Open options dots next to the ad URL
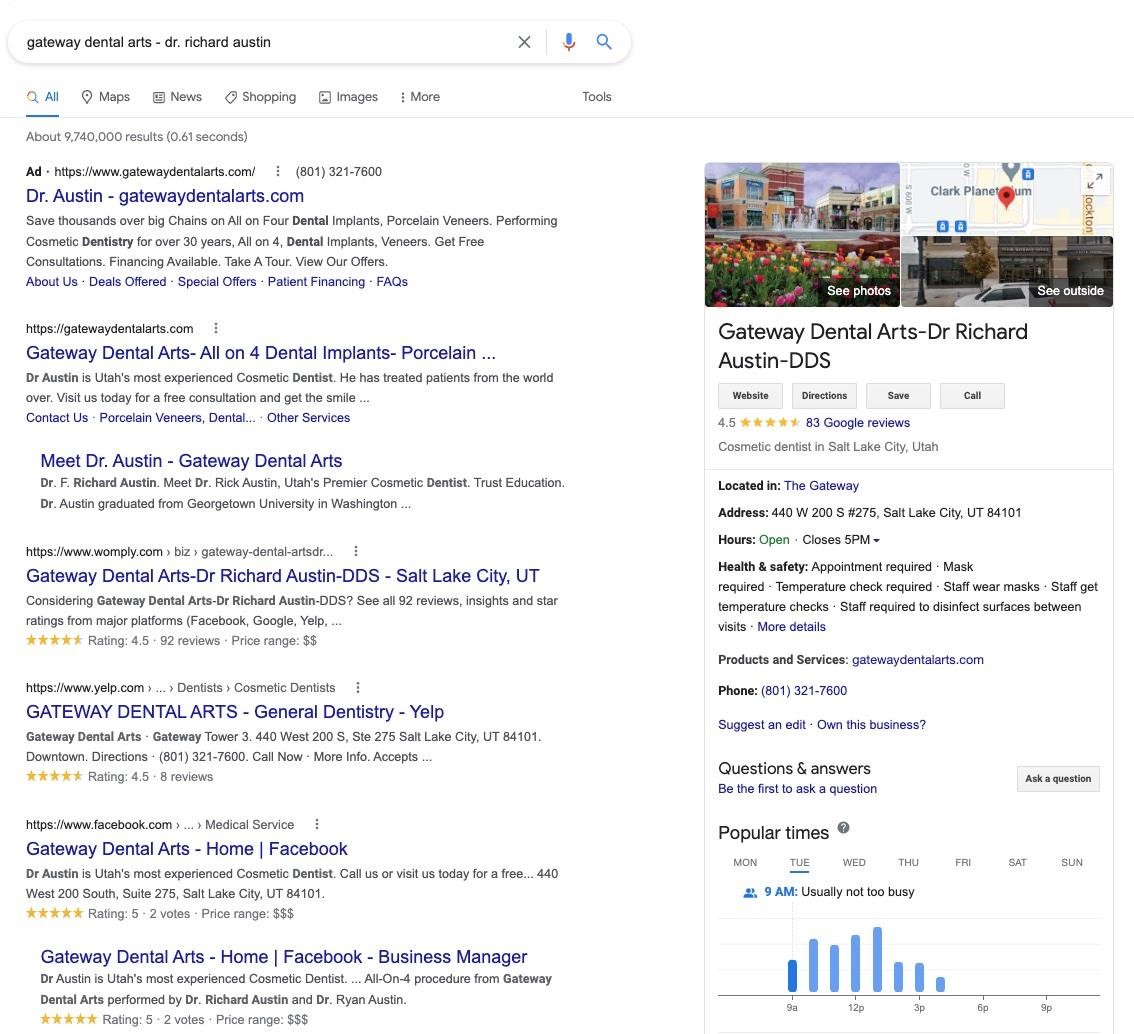1134x1034 pixels. (x=278, y=171)
